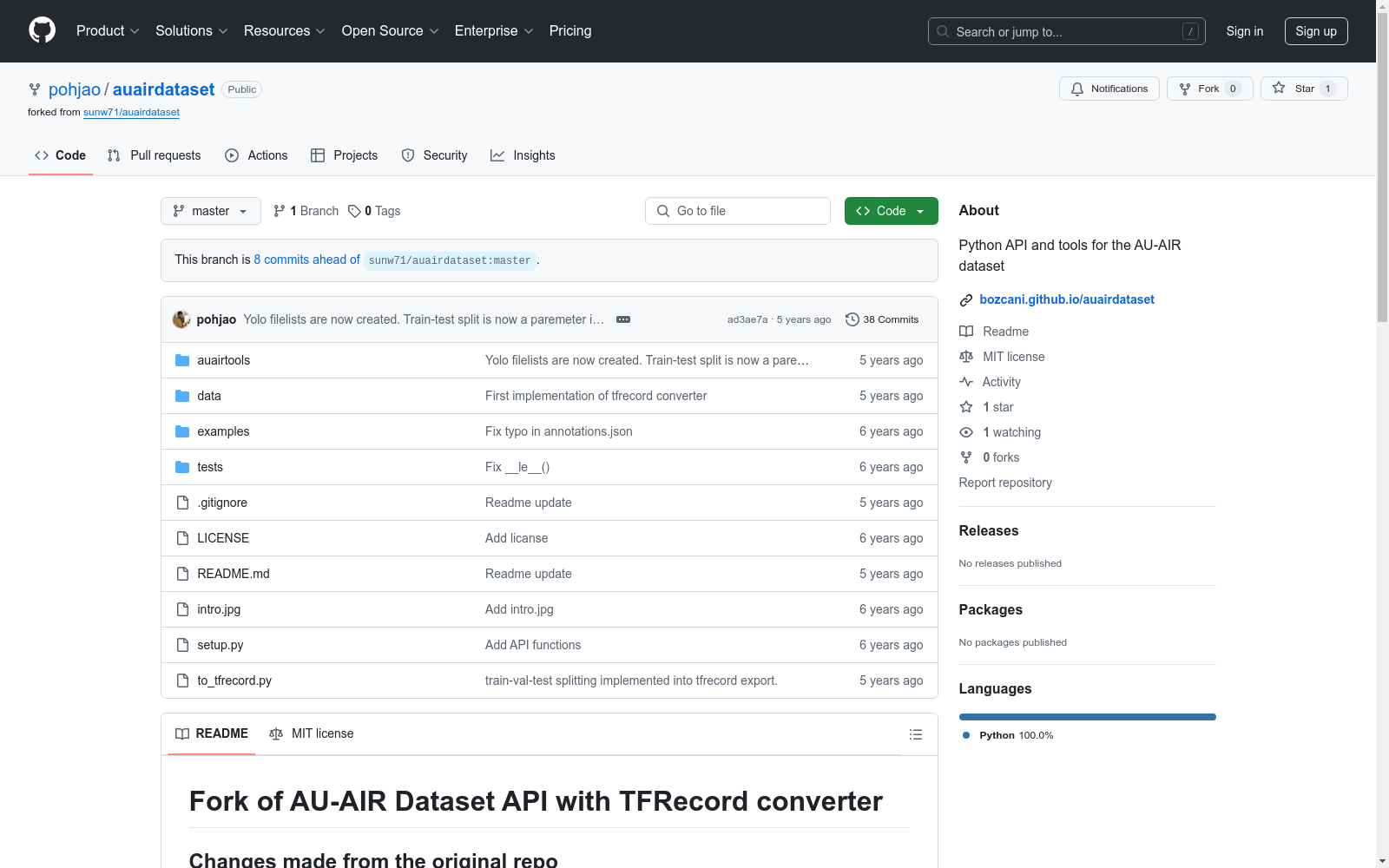Open the 8 commits ahead of link
This screenshot has height=868, width=1389.
pyautogui.click(x=306, y=260)
